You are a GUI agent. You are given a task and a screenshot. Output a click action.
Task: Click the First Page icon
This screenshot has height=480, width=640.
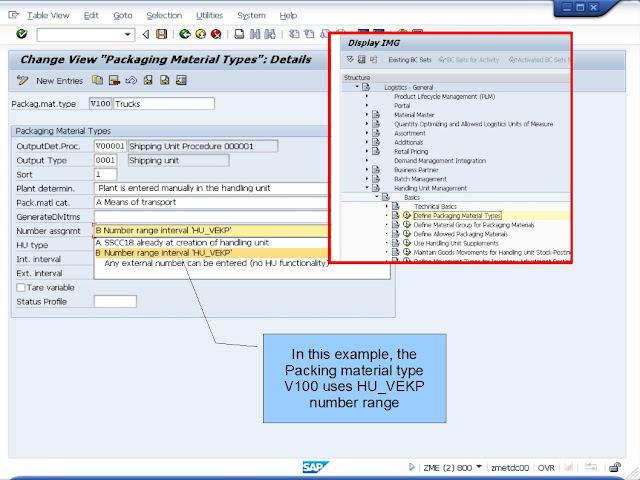(x=294, y=34)
